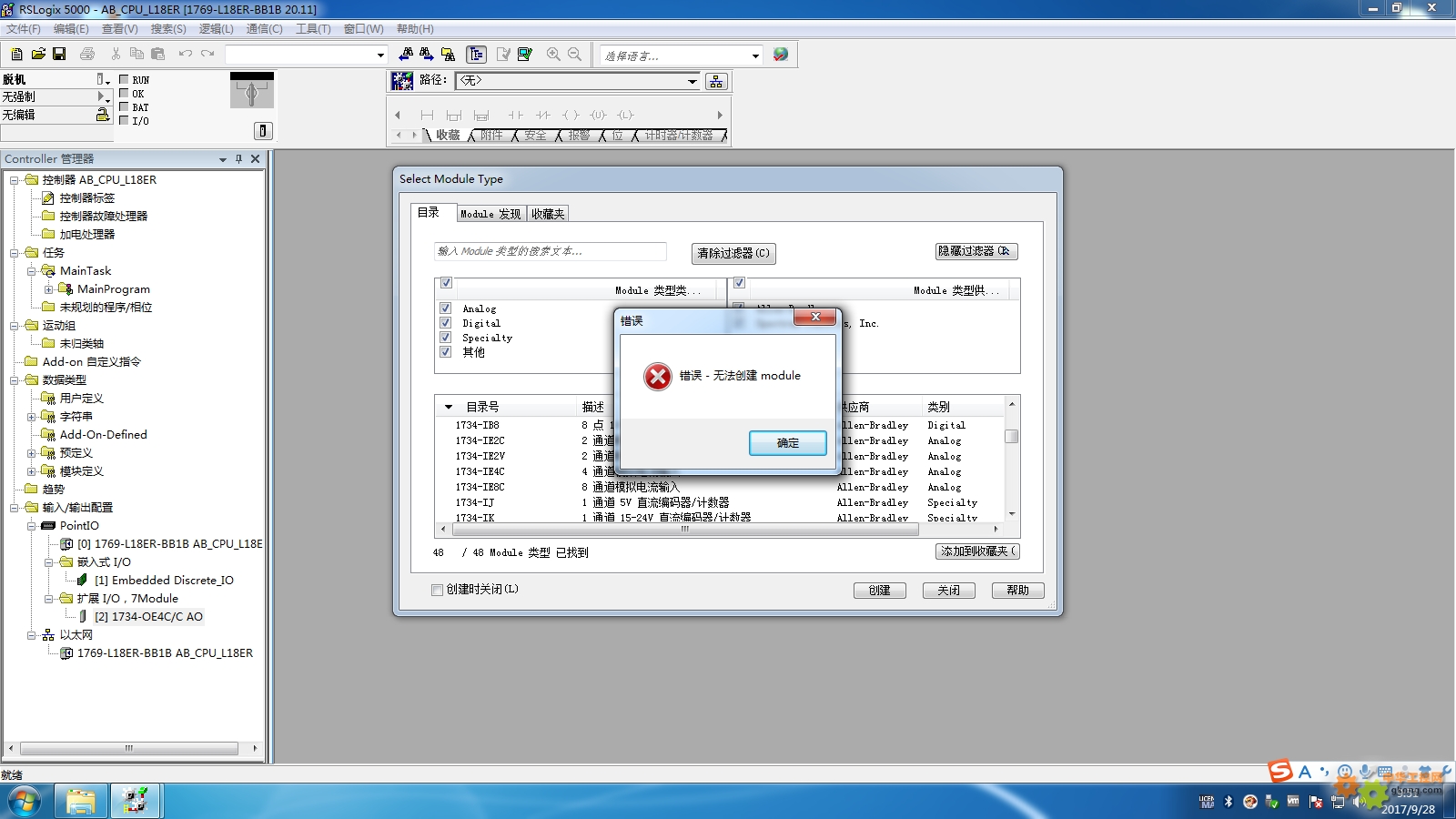This screenshot has width=1456, height=819.
Task: Click the globe icon beside language selector
Action: click(780, 55)
